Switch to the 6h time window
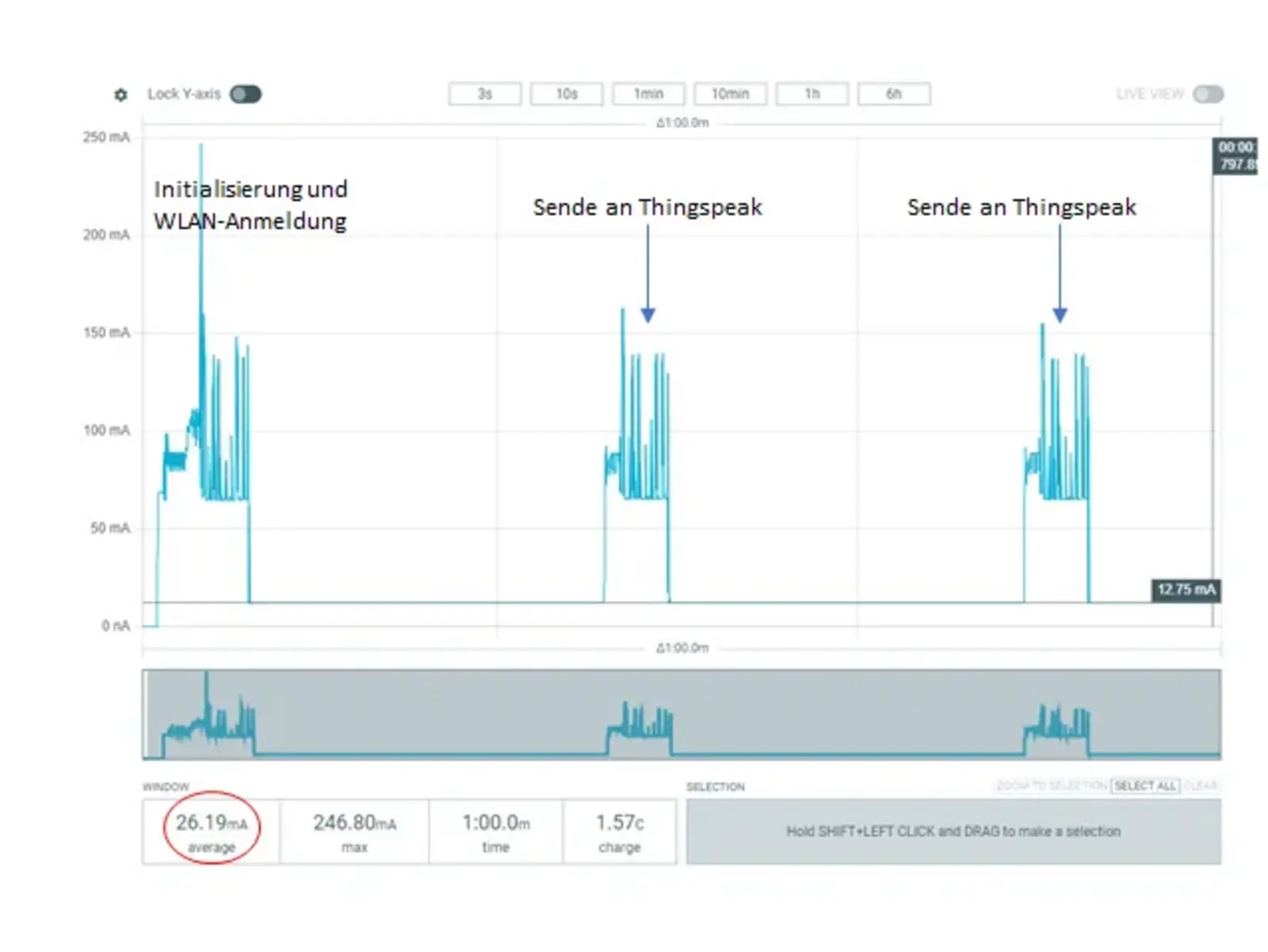The width and height of the screenshot is (1268, 952). [x=893, y=94]
